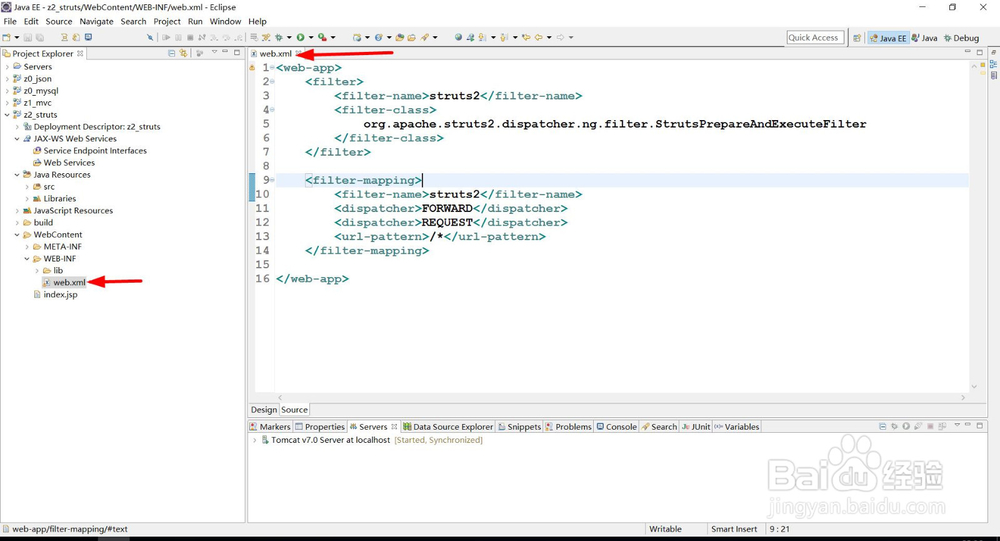Collapse the web-app fold at line 1
Viewport: 1000px width, 541px height.
pos(272,67)
